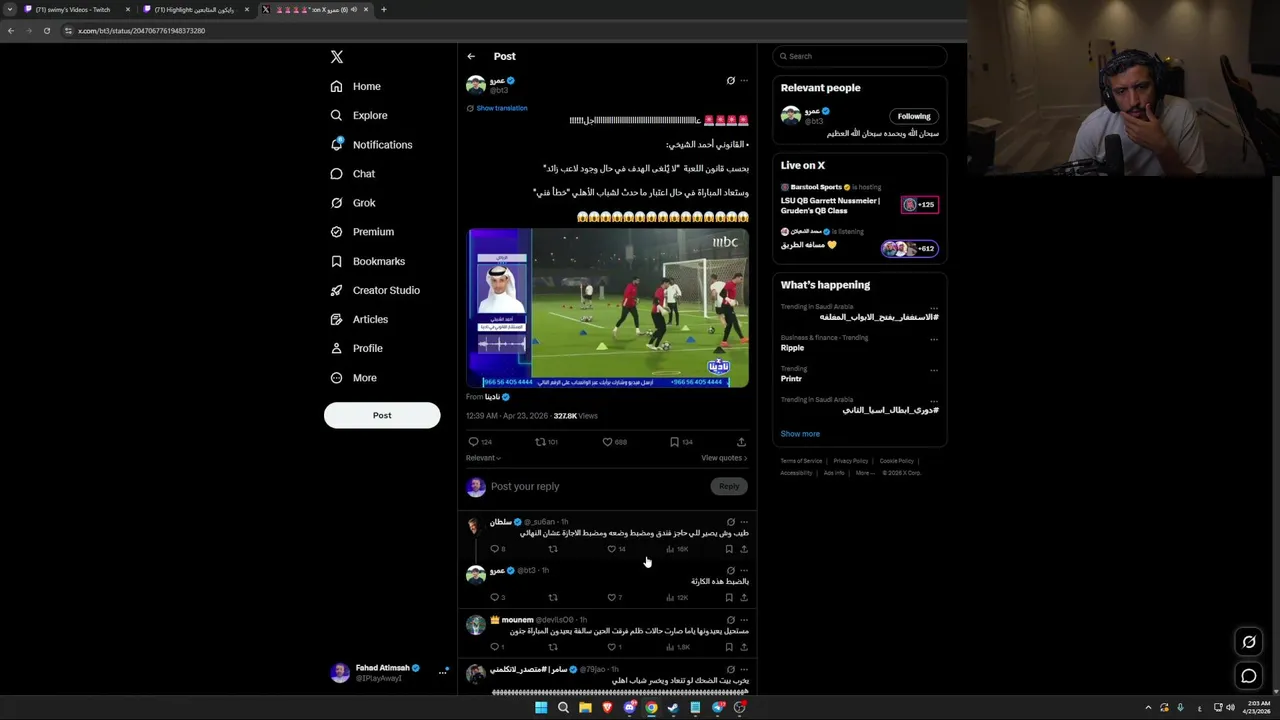Viewport: 1280px width, 720px height.
Task: Click the Search box
Action: coord(860,56)
